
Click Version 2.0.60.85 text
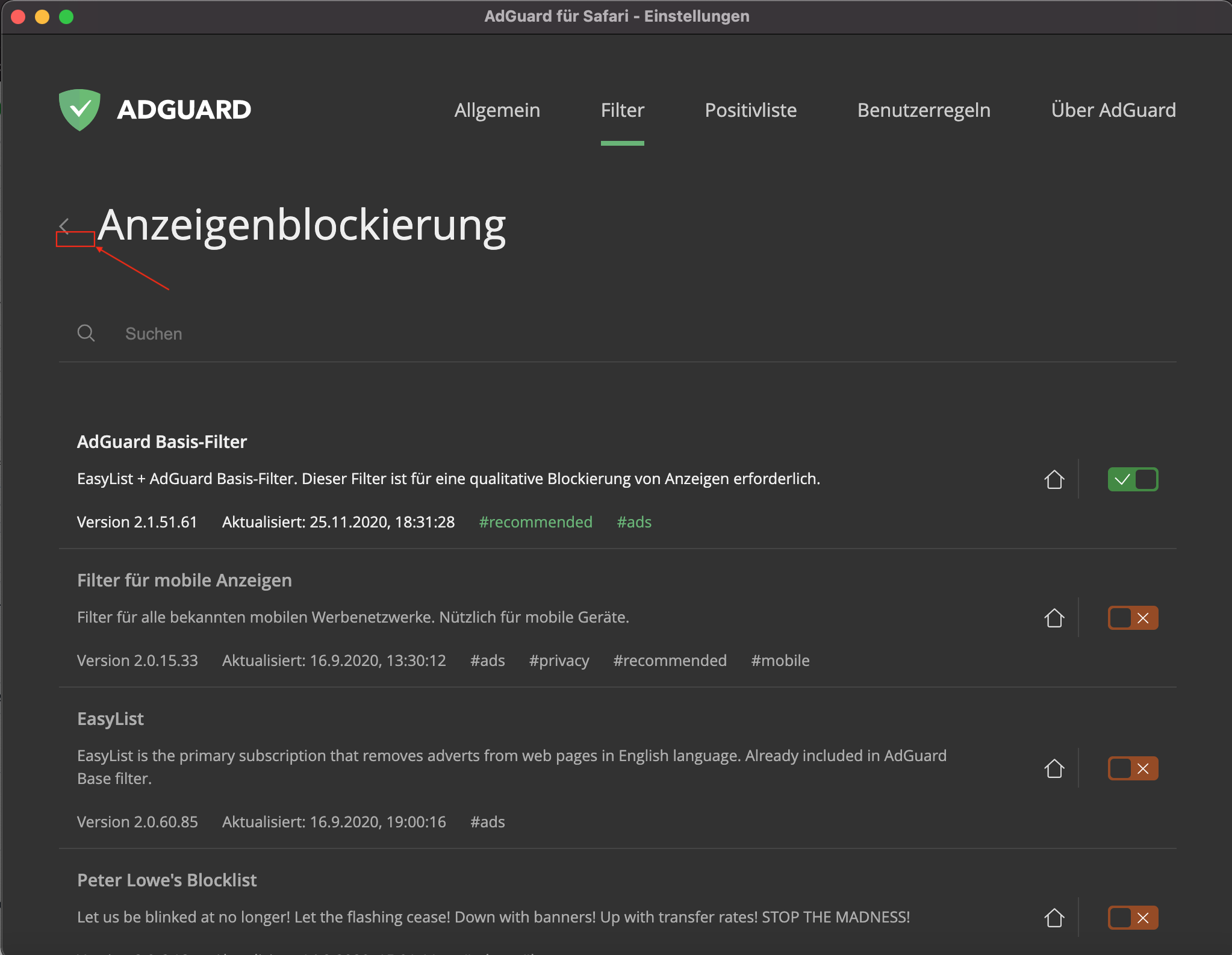click(137, 822)
